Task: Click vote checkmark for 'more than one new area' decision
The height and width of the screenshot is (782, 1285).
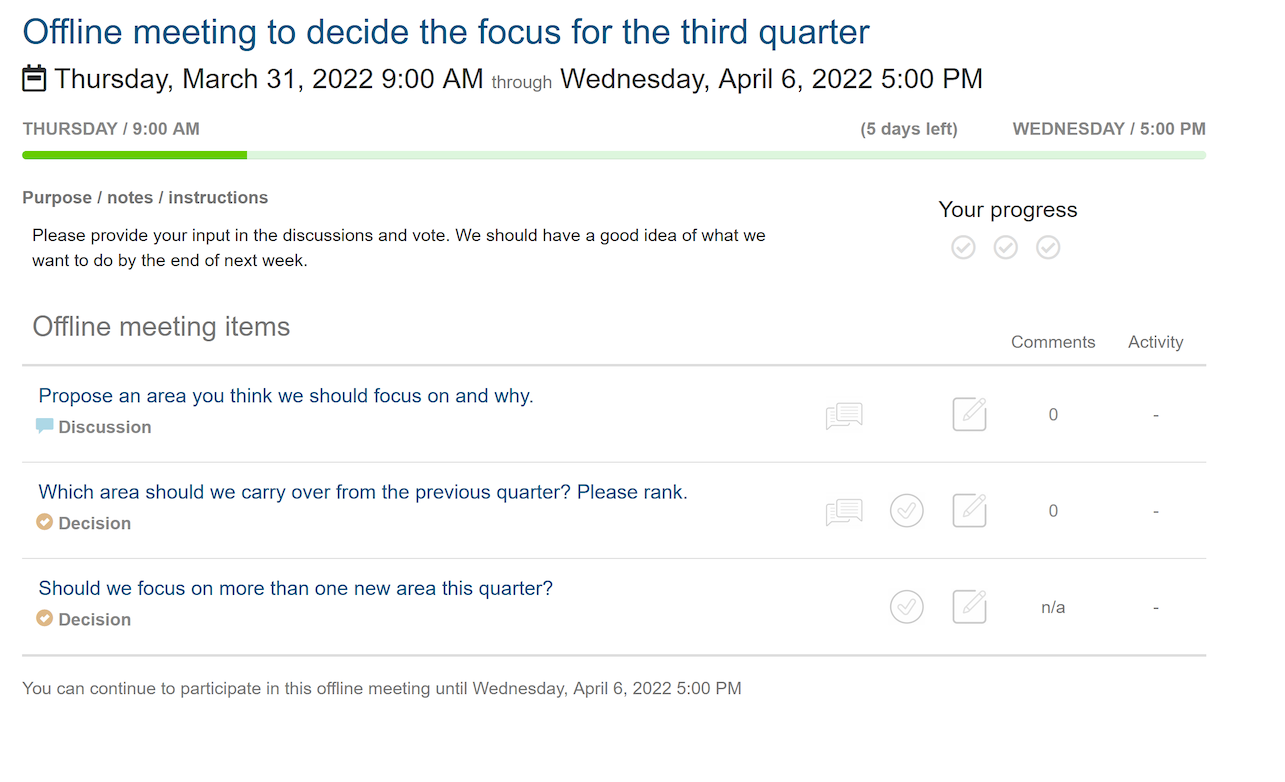Action: point(907,607)
